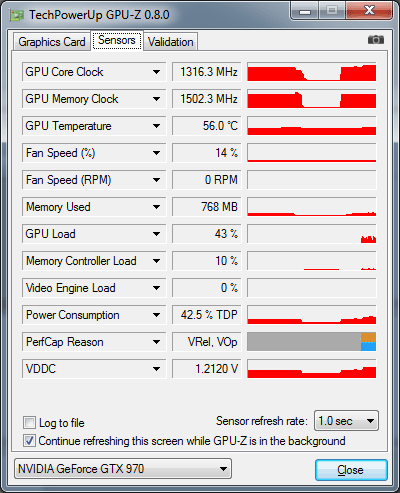Click the Close button
Screen dimensions: 400x493
(351, 470)
